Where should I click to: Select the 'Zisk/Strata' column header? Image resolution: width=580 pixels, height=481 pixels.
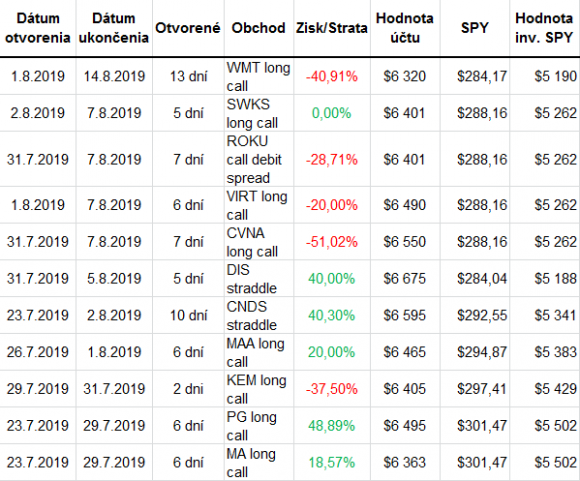click(x=331, y=28)
